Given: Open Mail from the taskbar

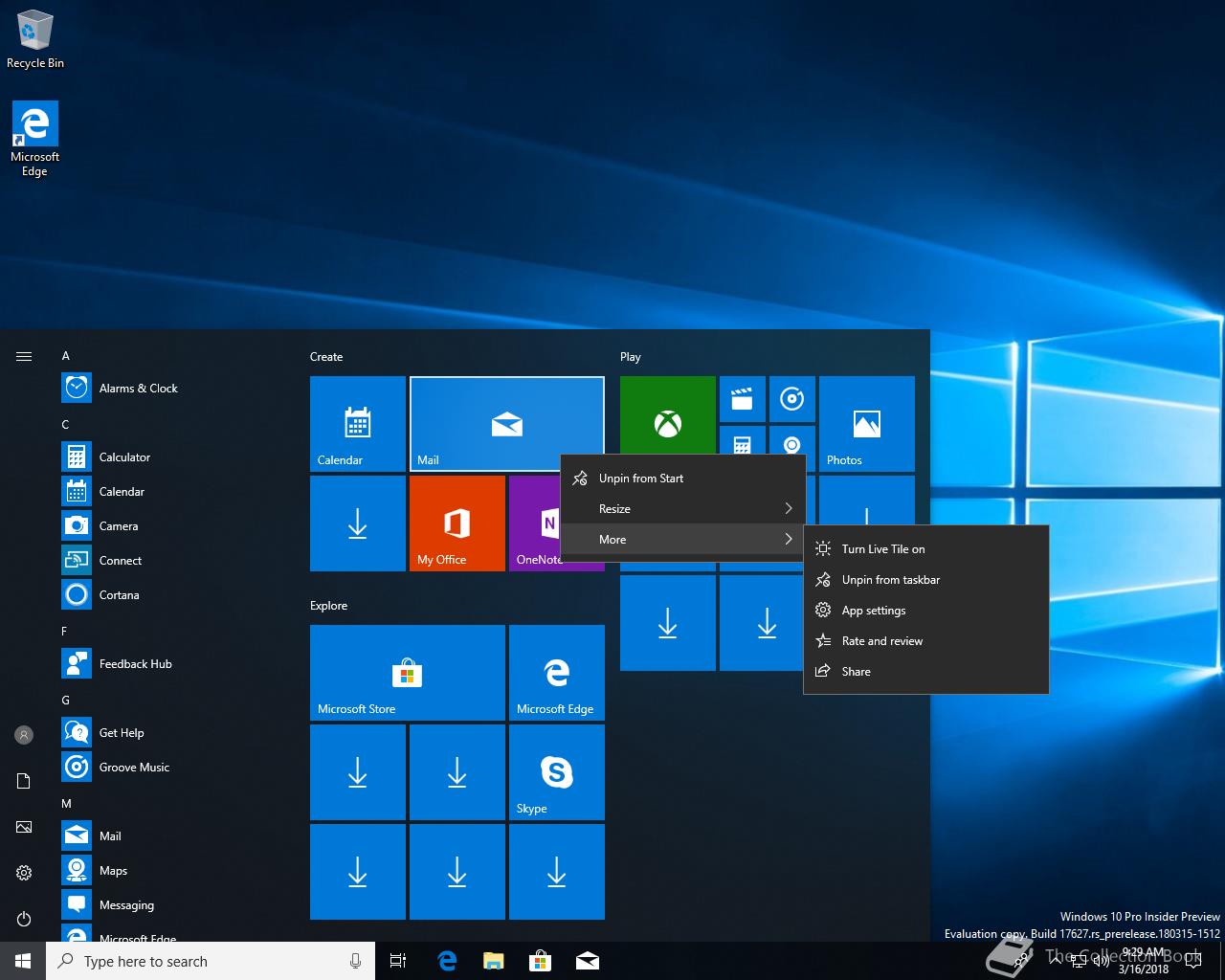Looking at the screenshot, I should click(x=588, y=961).
